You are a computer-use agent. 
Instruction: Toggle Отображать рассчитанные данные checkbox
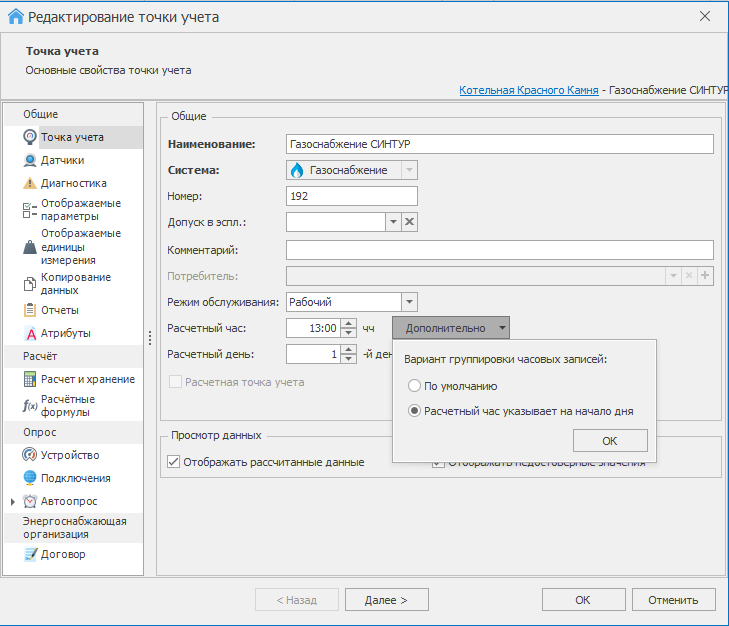(173, 462)
